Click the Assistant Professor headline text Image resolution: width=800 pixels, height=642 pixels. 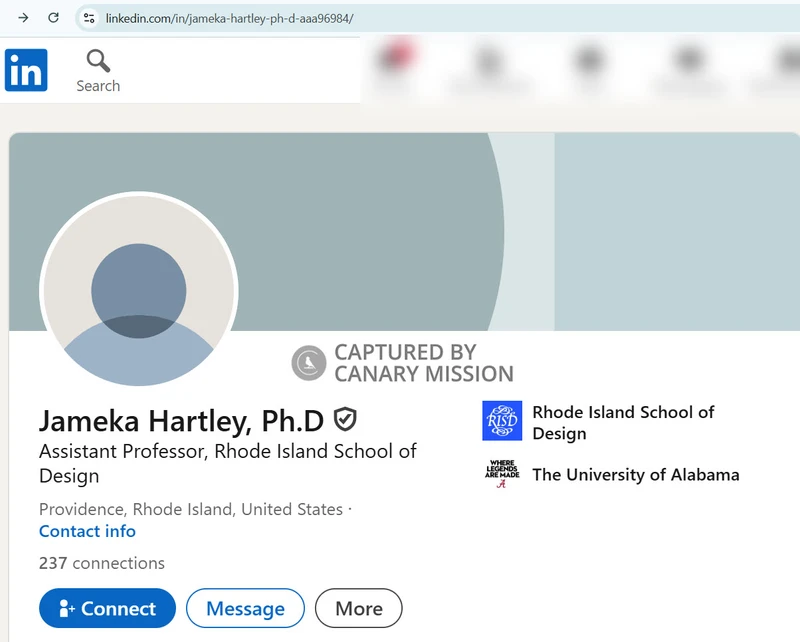point(228,463)
